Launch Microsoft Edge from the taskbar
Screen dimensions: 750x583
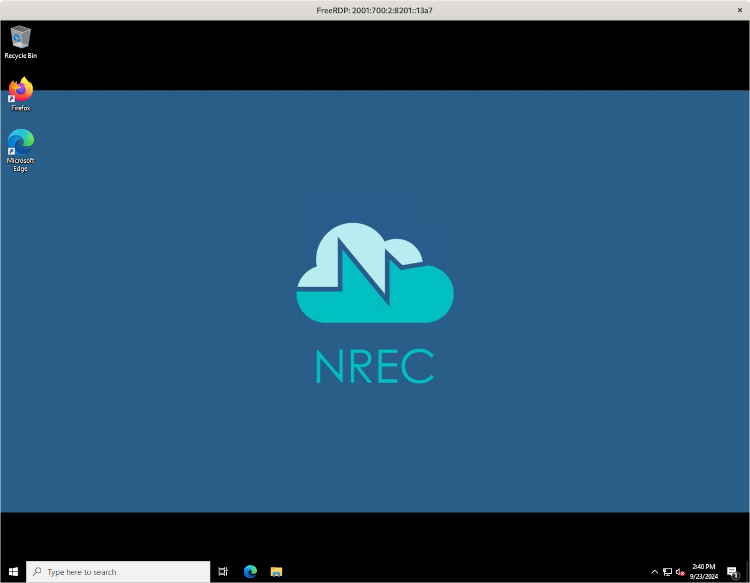[x=250, y=572]
